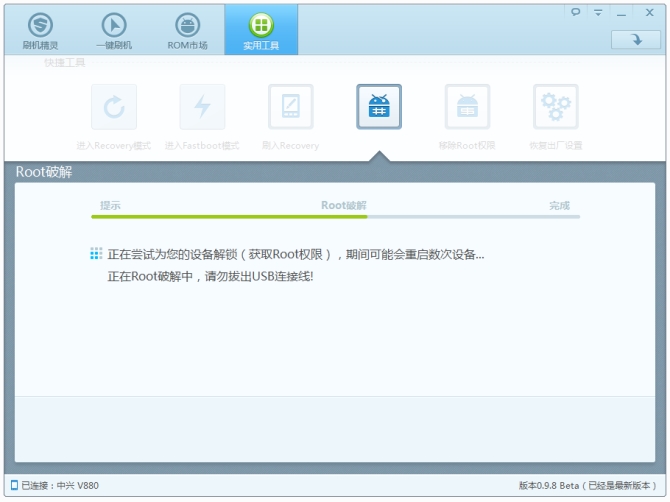Click the 完成 step label

click(559, 205)
